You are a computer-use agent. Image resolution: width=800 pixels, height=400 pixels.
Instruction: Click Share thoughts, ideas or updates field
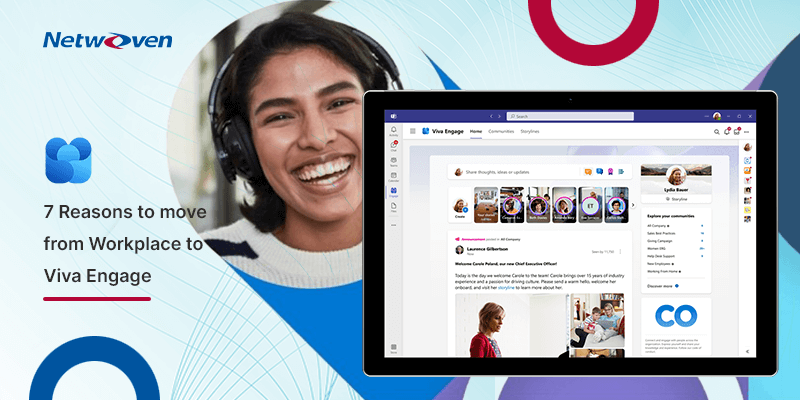[540, 172]
